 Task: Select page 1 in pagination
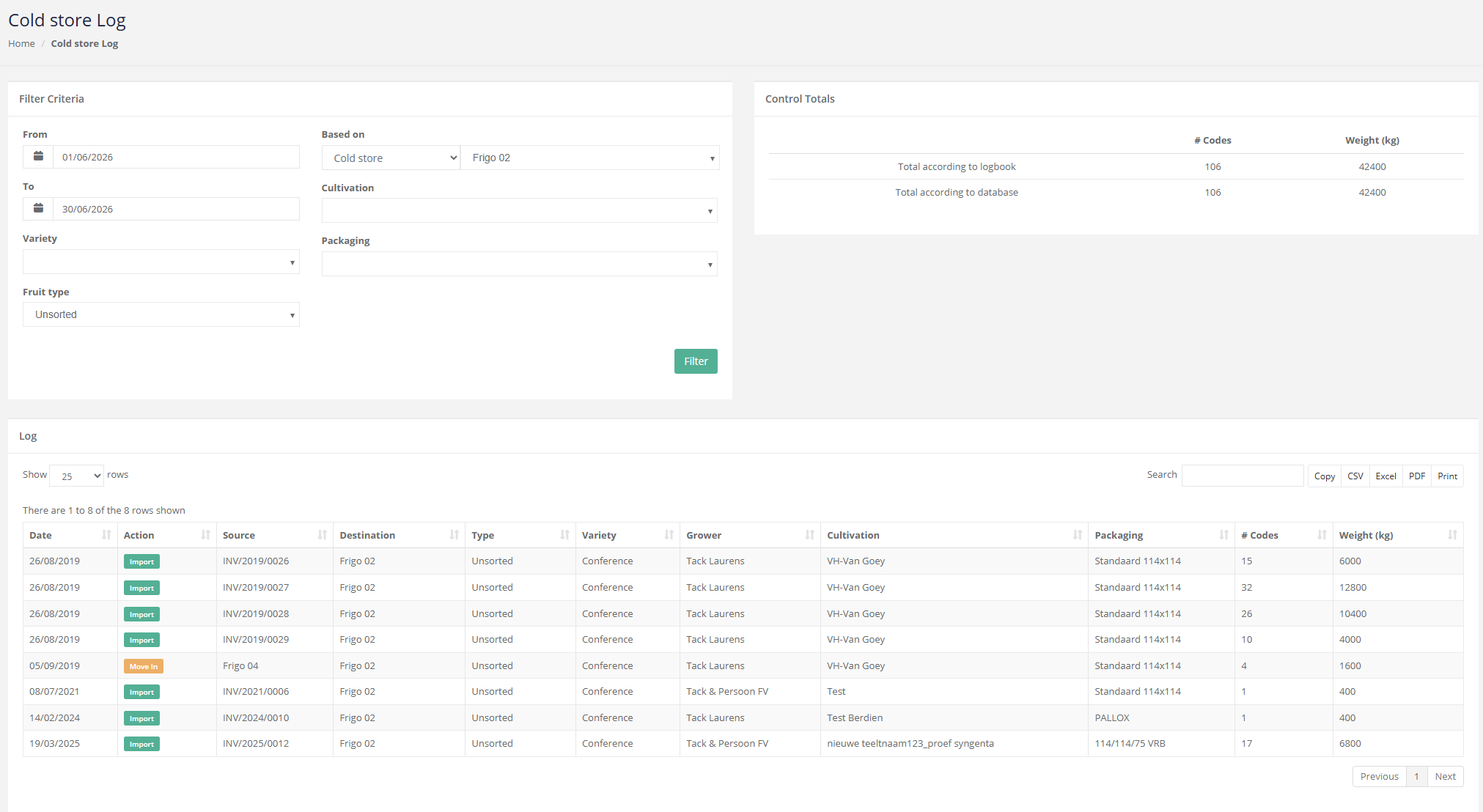point(1417,777)
